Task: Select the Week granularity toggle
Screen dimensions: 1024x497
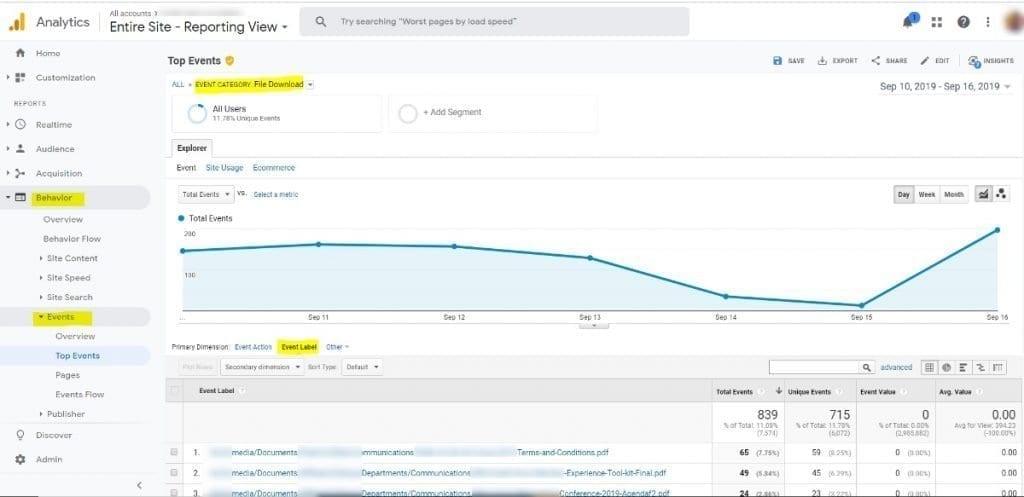Action: tap(927, 195)
